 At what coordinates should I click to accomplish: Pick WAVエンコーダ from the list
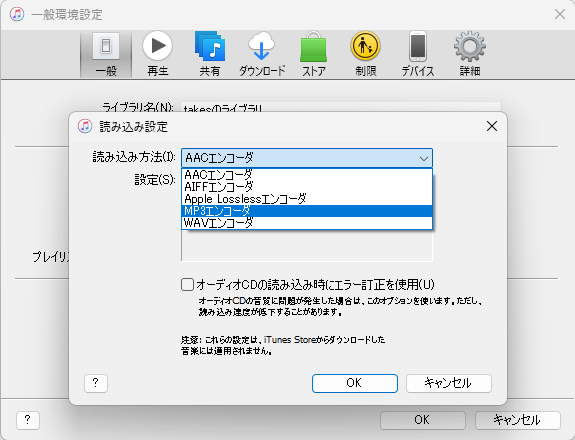307,223
